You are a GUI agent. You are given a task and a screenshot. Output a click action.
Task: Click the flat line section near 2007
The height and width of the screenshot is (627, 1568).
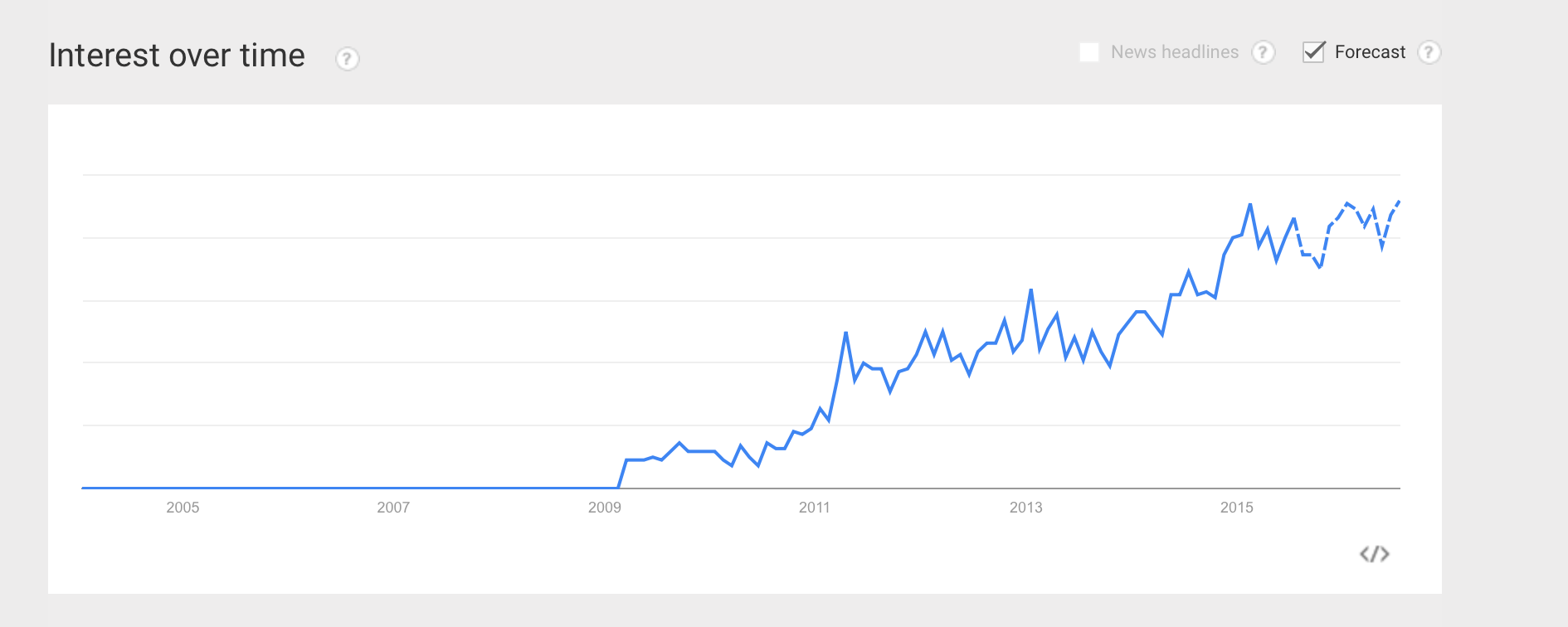point(393,488)
